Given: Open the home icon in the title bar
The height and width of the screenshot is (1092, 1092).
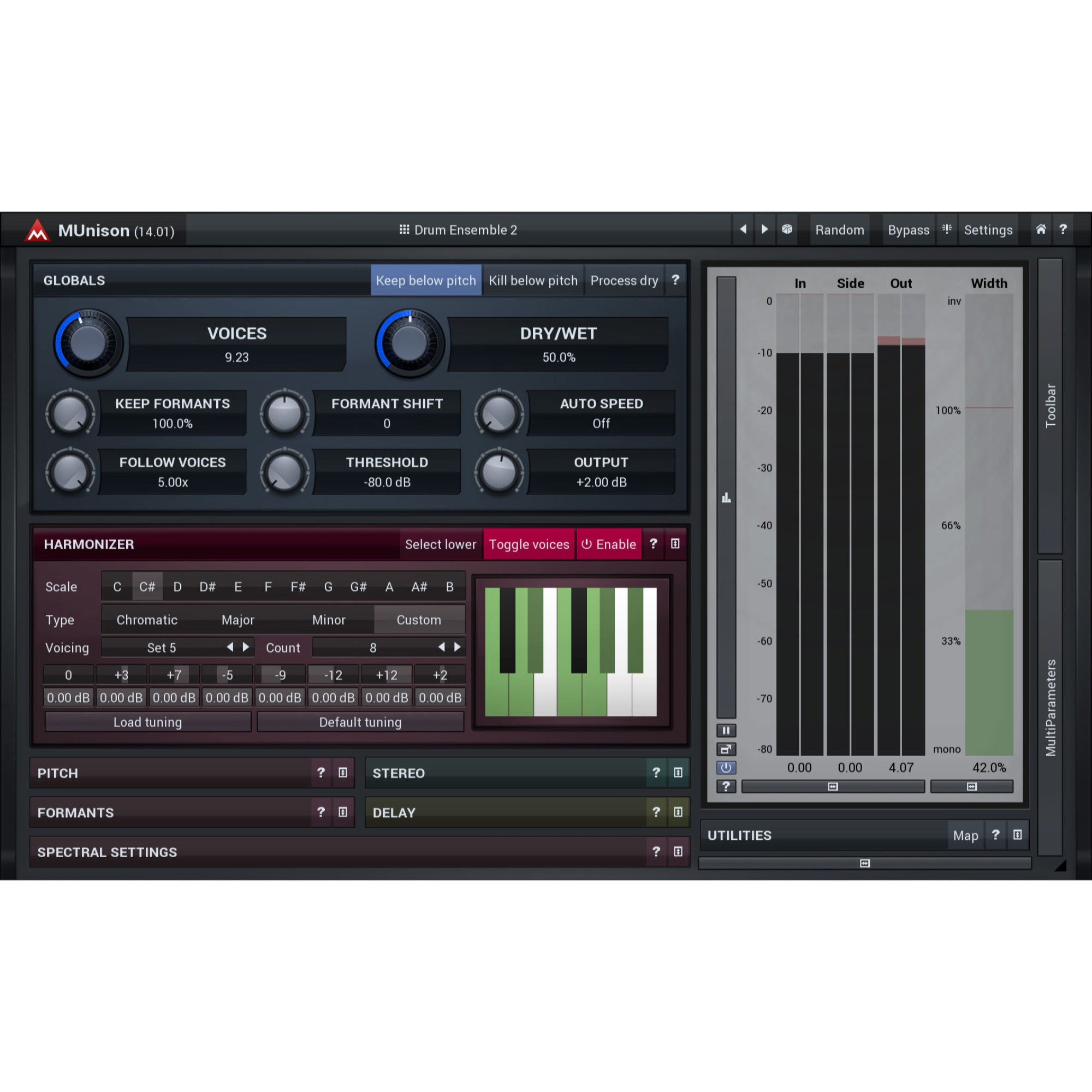Looking at the screenshot, I should (1041, 229).
